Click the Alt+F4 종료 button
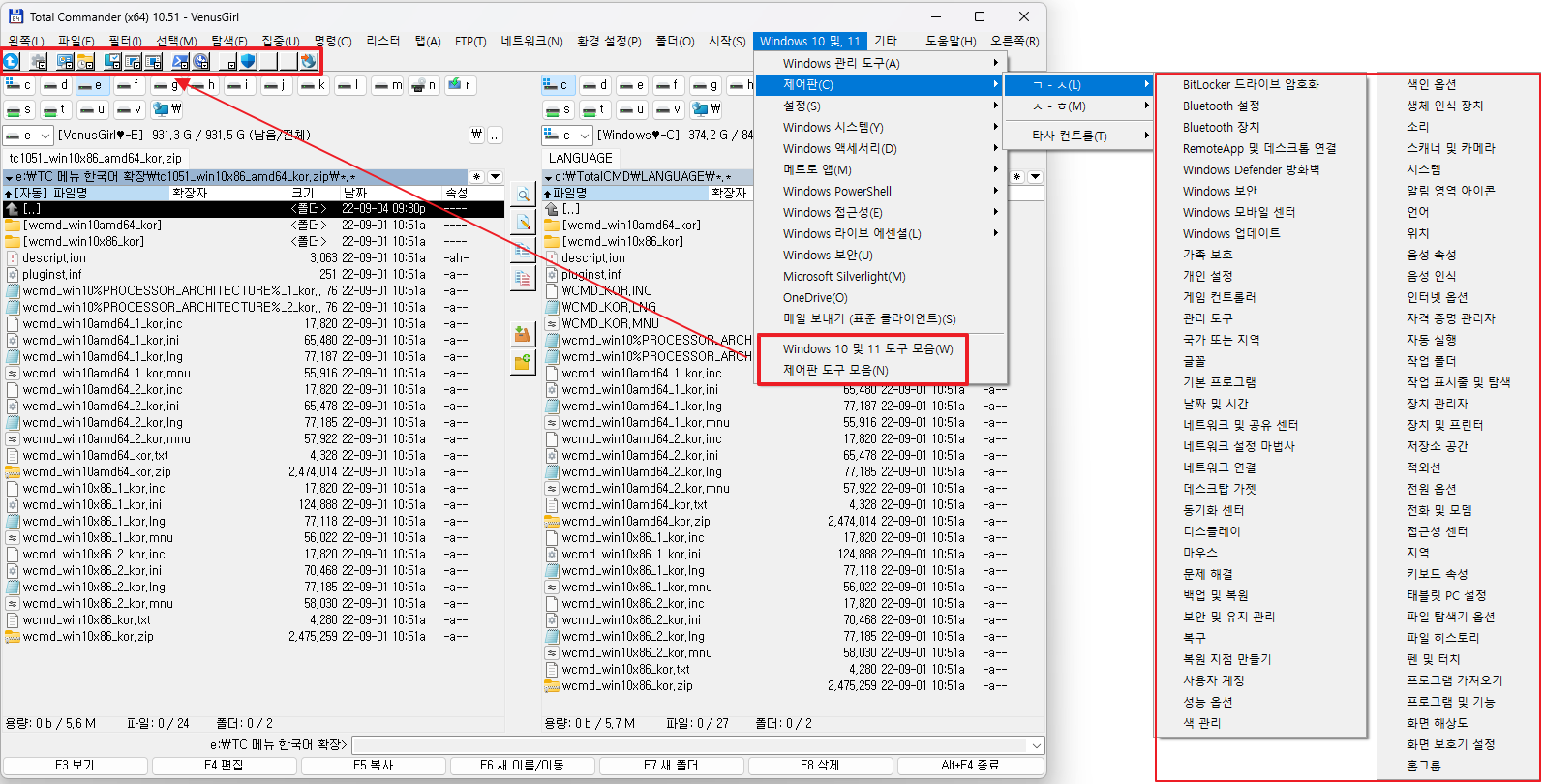Image resolution: width=1544 pixels, height=784 pixels. pos(970,766)
